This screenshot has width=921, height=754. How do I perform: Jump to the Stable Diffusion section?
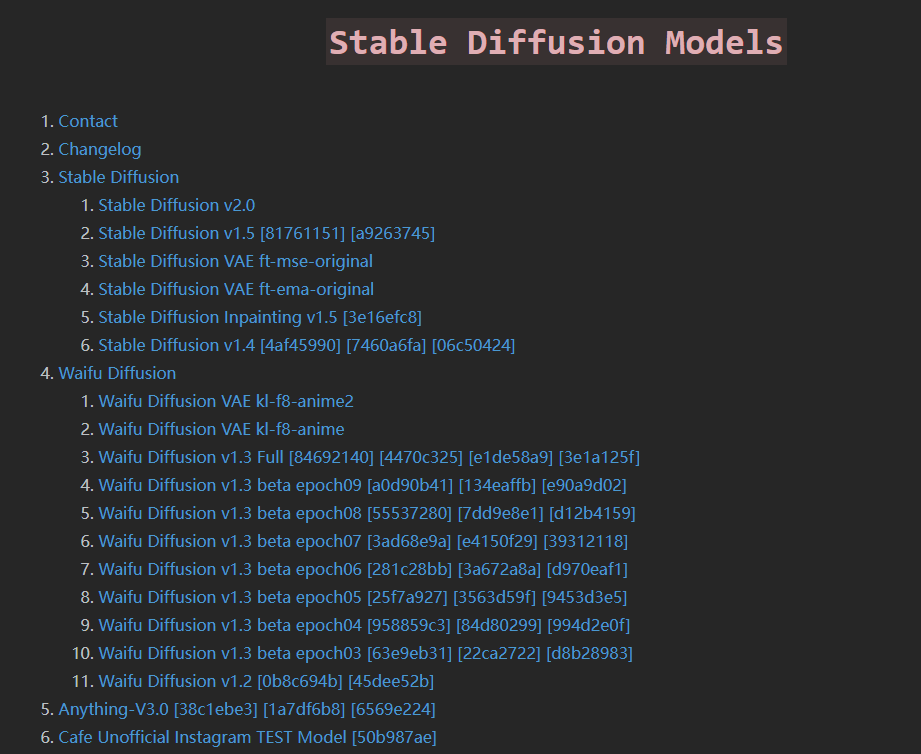[x=119, y=177]
